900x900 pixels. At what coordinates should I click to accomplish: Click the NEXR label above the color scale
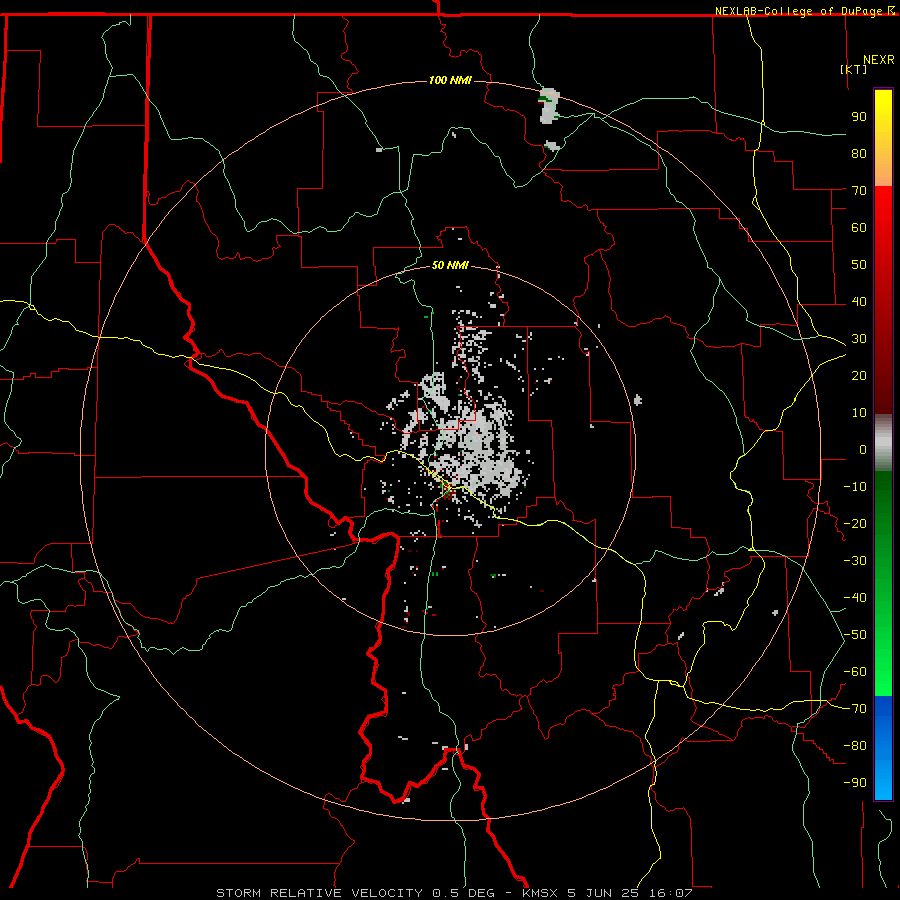coord(878,60)
